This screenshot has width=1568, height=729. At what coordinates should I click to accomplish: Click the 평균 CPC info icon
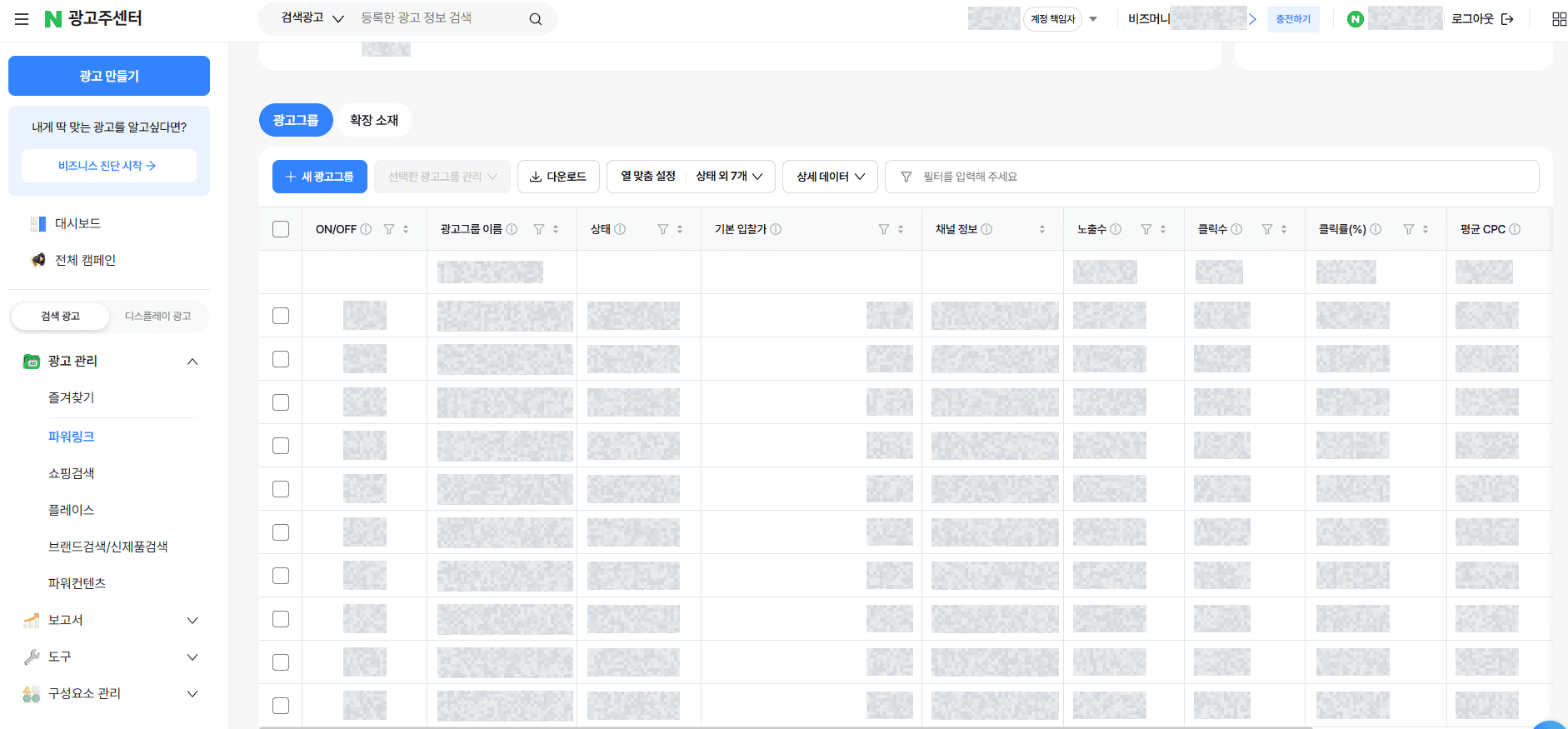[1515, 229]
